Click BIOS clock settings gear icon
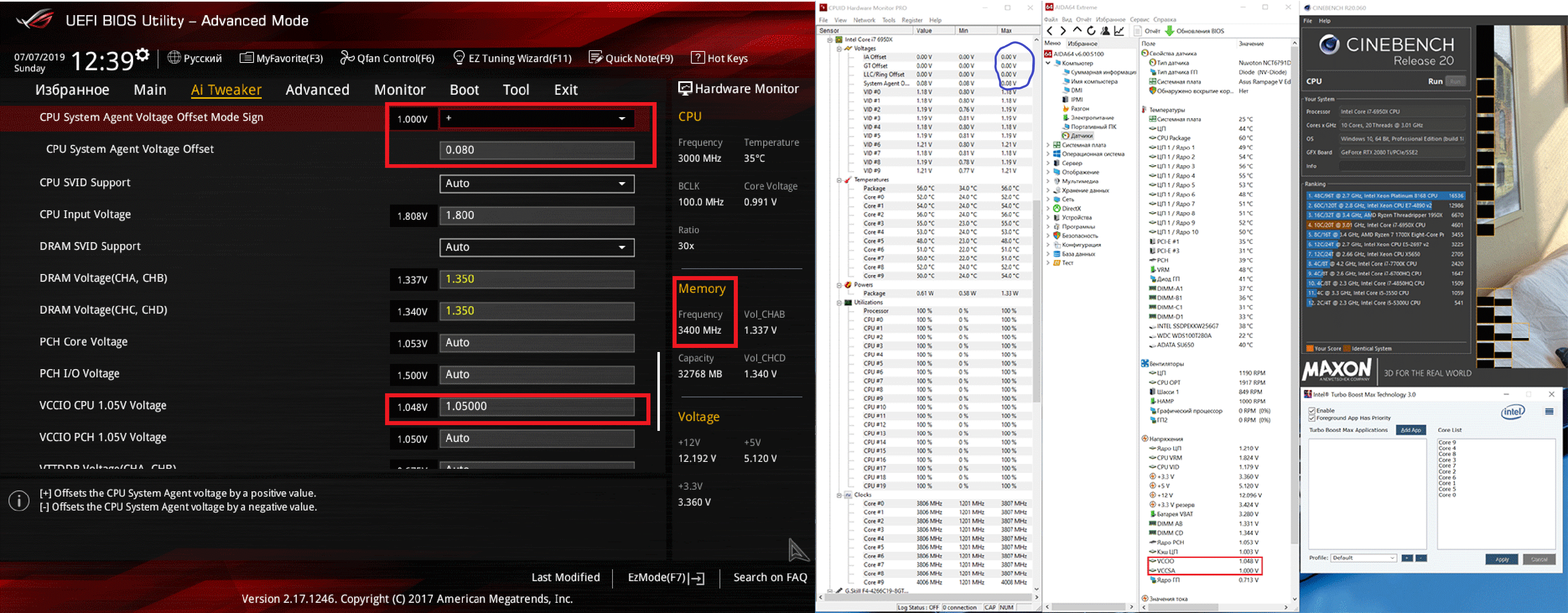This screenshot has width=1568, height=613. coord(143,55)
